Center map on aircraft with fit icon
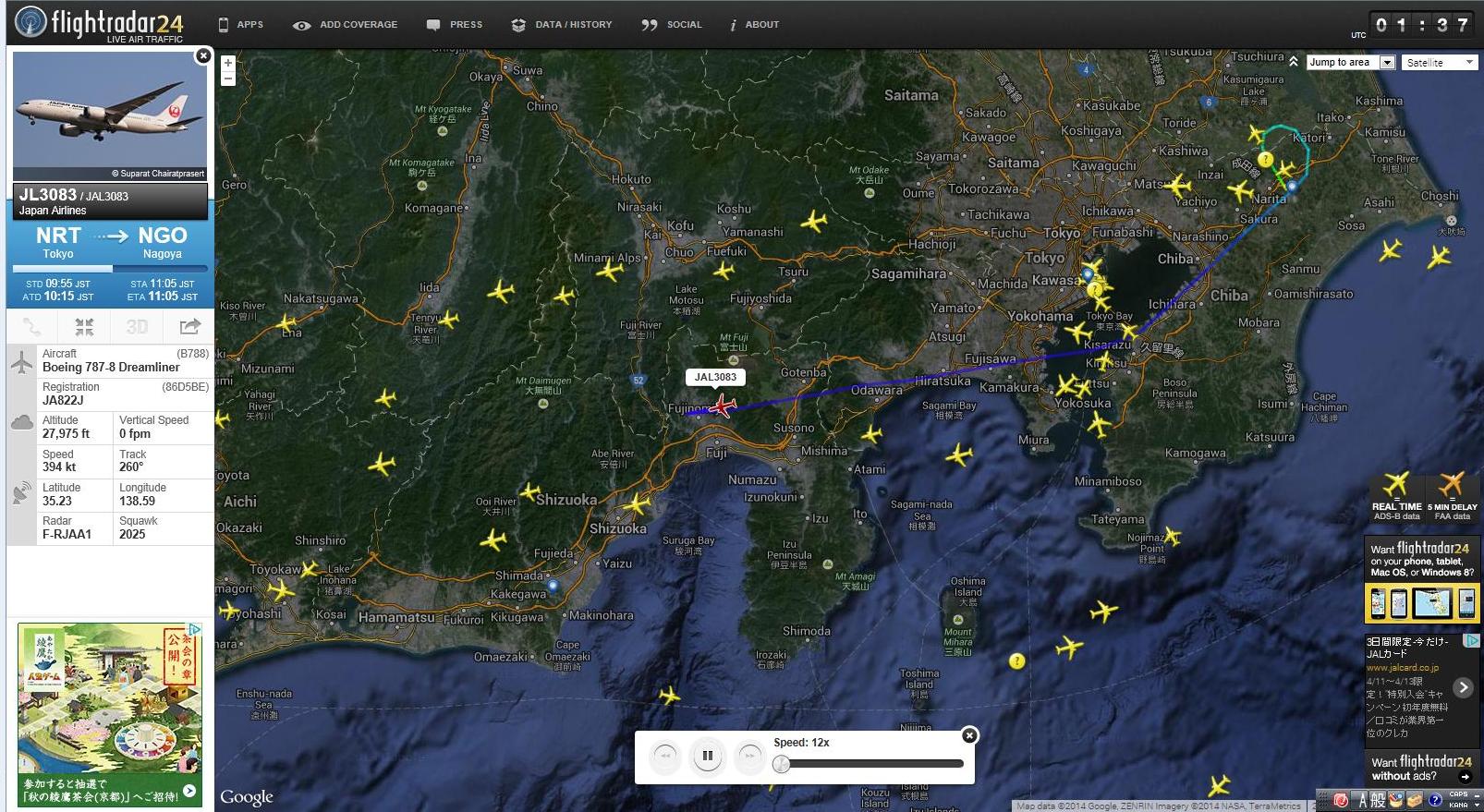1484x812 pixels. coord(84,326)
